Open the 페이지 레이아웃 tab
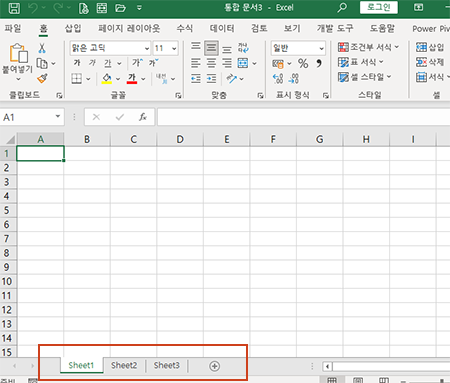Image resolution: width=450 pixels, height=383 pixels. (x=129, y=28)
